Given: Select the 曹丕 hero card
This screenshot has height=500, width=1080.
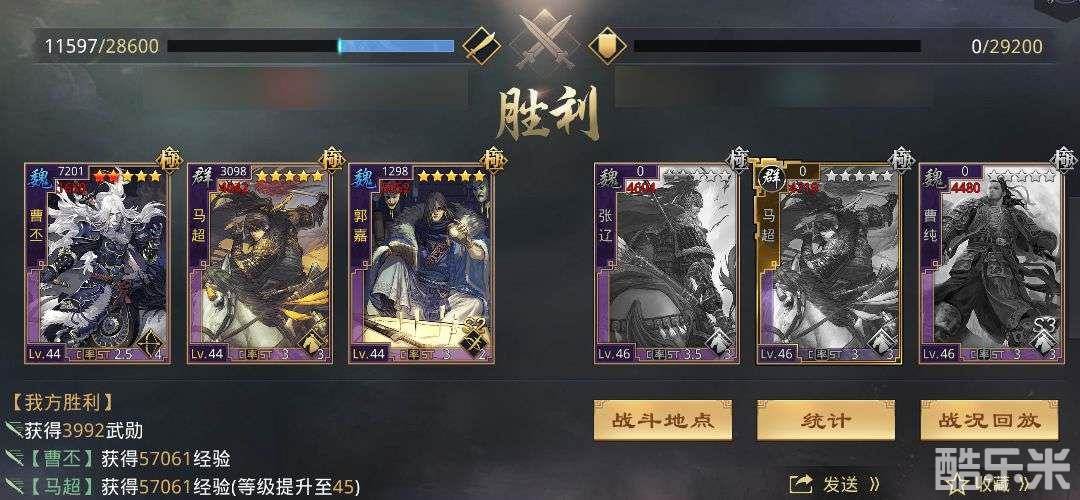Looking at the screenshot, I should point(97,263).
